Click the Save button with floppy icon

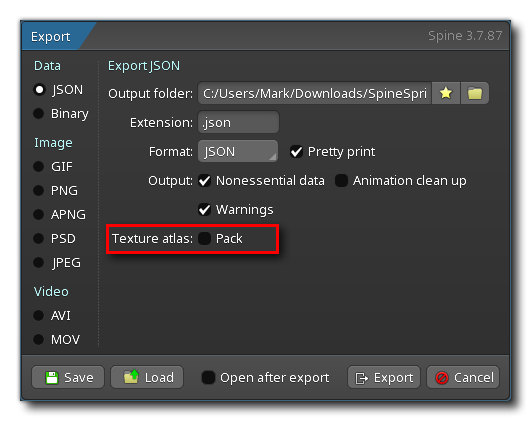coord(68,377)
